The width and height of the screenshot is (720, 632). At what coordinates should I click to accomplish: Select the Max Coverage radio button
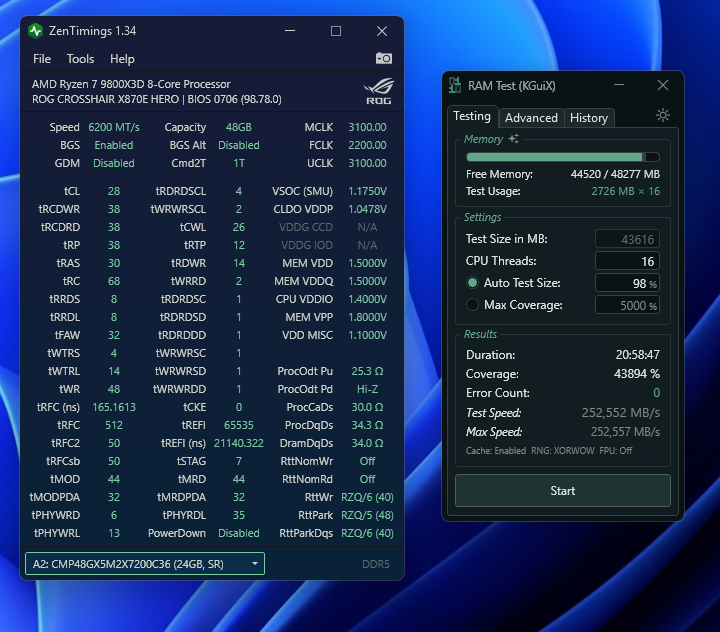(x=472, y=305)
